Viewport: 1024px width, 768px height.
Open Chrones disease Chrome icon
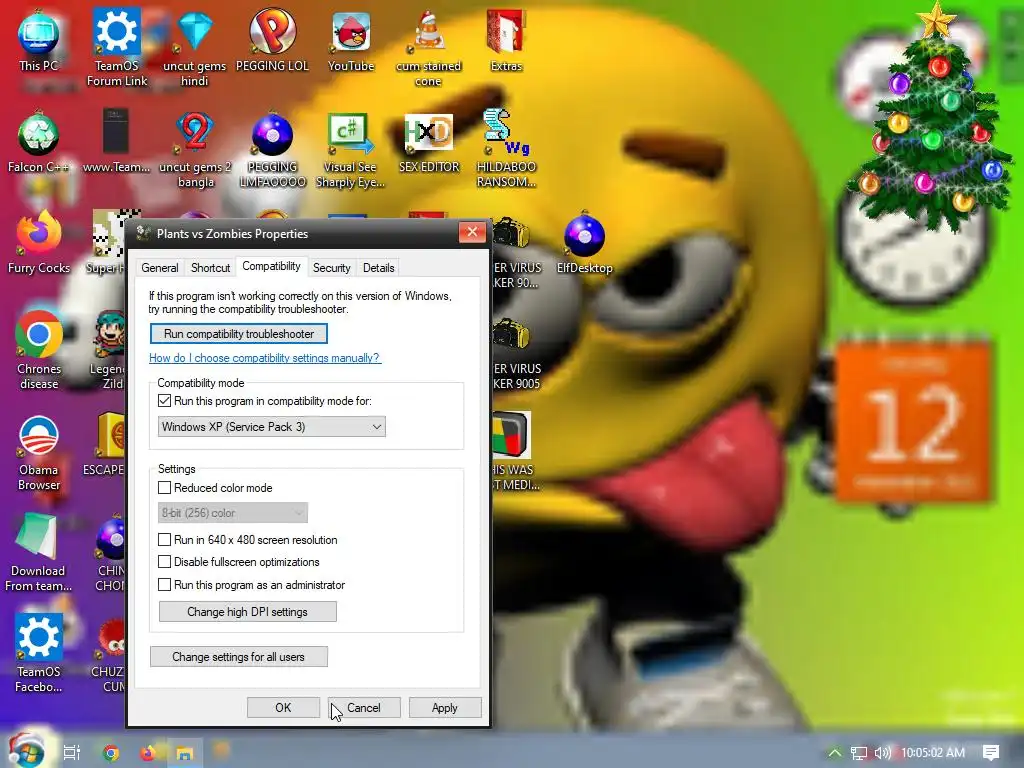(x=39, y=351)
